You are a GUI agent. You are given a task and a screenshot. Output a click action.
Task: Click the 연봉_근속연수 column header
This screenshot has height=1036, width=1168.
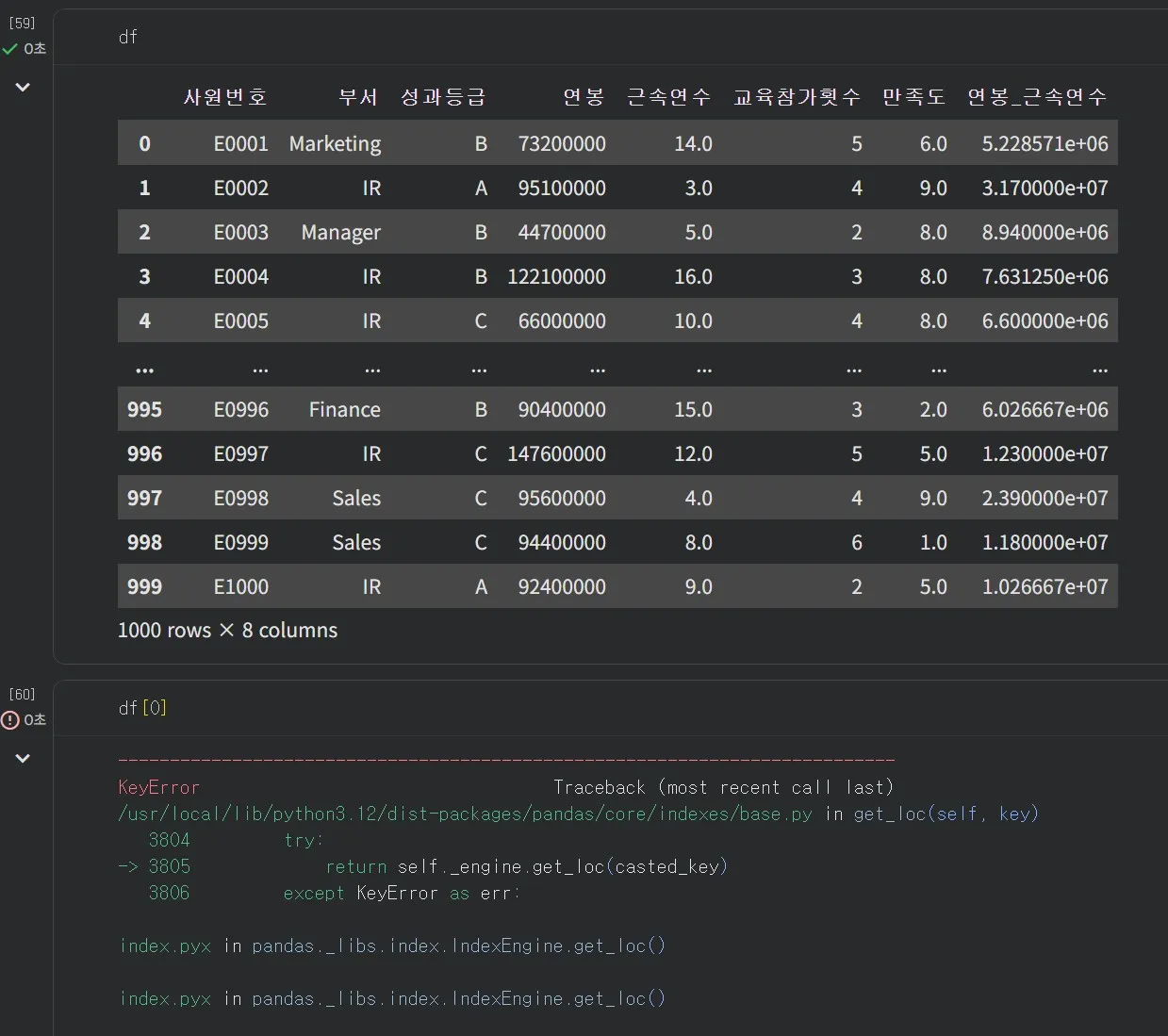click(1037, 96)
